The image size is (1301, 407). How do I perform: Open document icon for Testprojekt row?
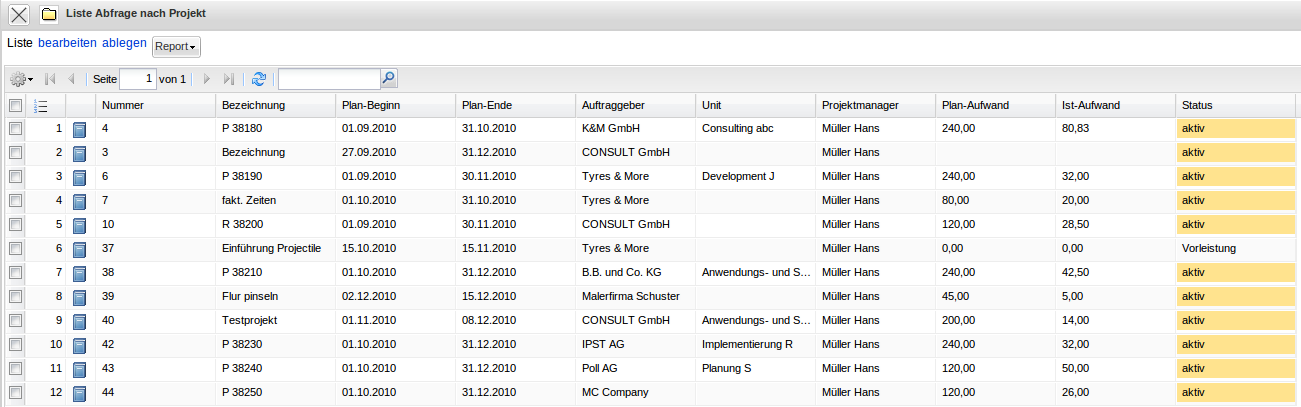(80, 321)
